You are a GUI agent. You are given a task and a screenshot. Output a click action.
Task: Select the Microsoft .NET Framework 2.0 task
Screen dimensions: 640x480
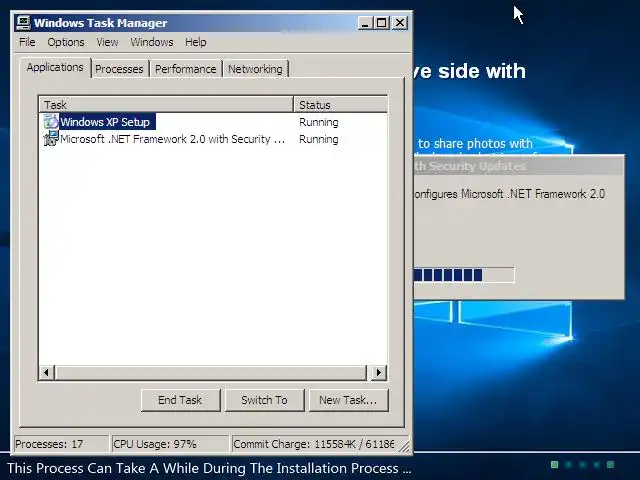click(213, 139)
